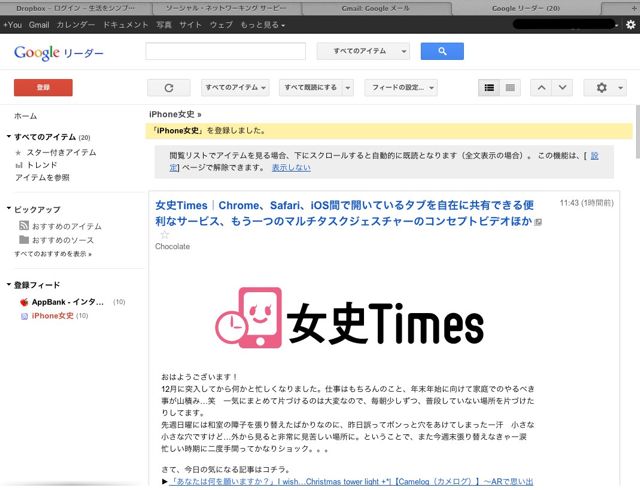Switch to Google リーダー (20) tab
640x490 pixels.
526,8
